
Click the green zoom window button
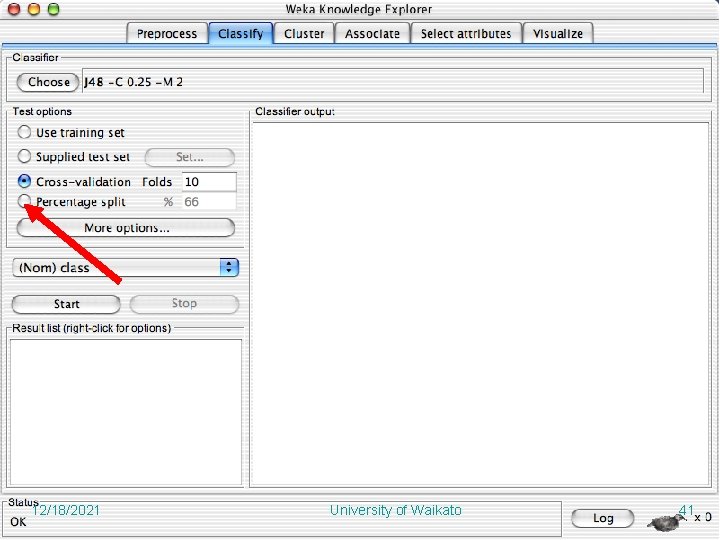click(54, 9)
